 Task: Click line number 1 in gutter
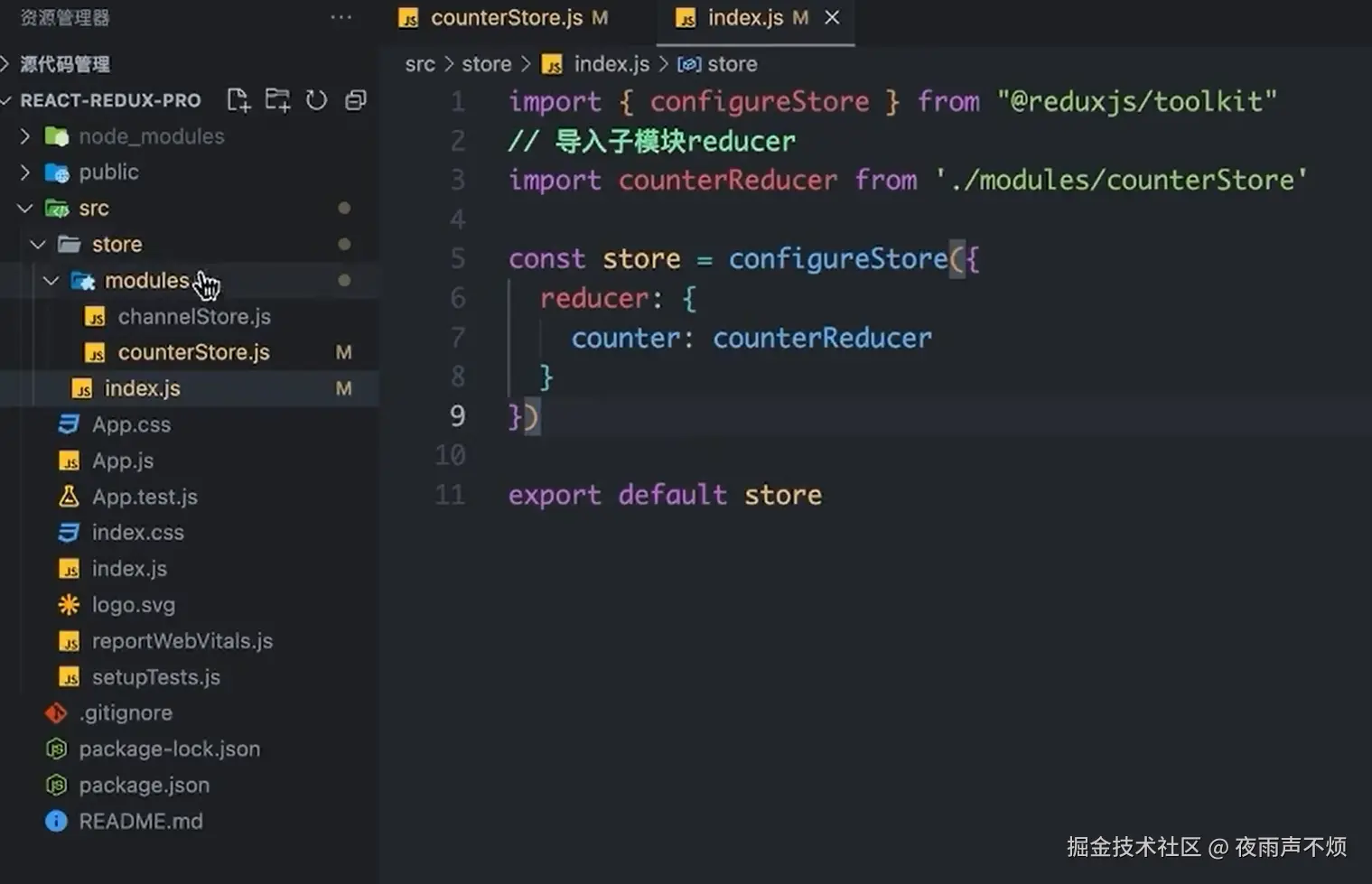click(457, 101)
